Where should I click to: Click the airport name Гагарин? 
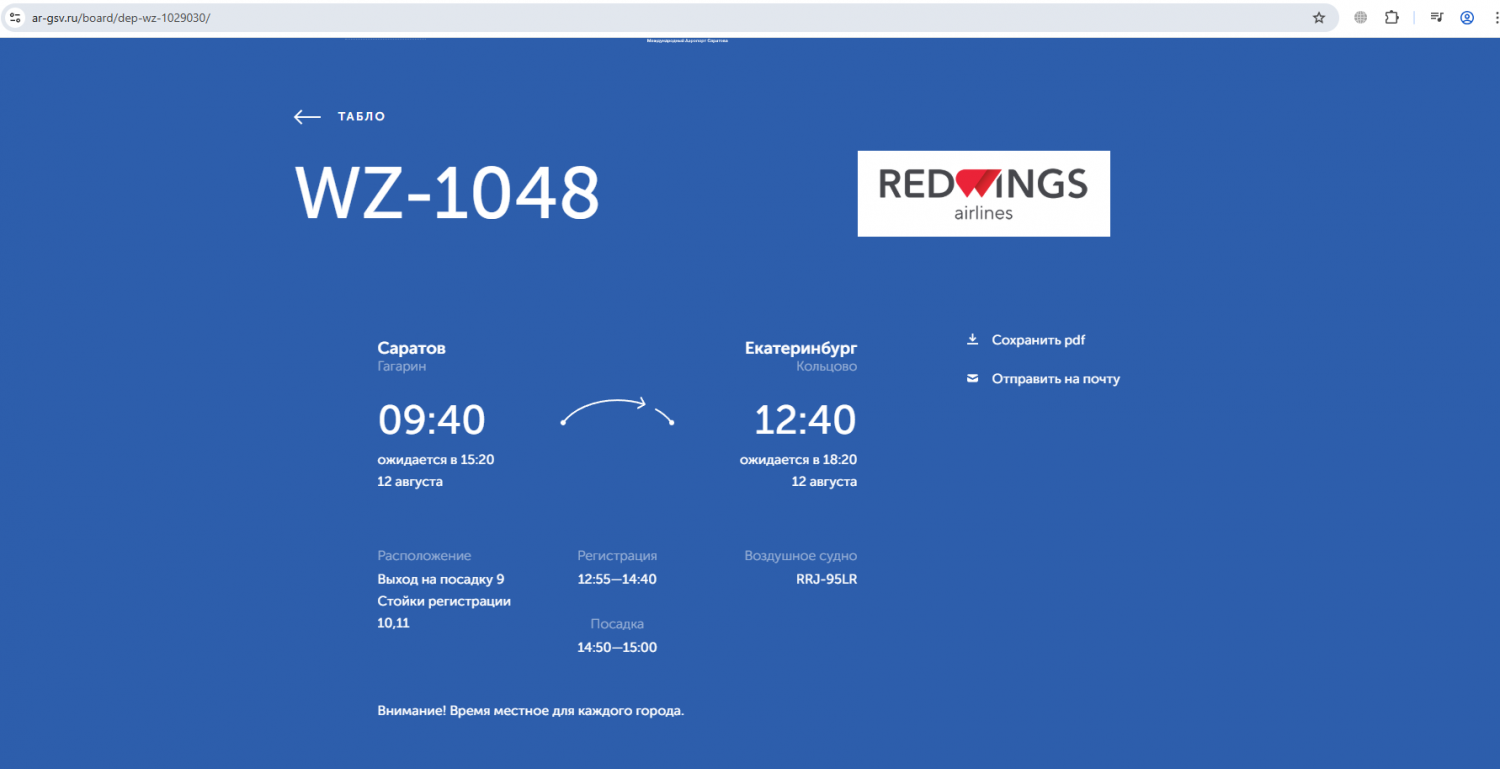click(x=401, y=367)
